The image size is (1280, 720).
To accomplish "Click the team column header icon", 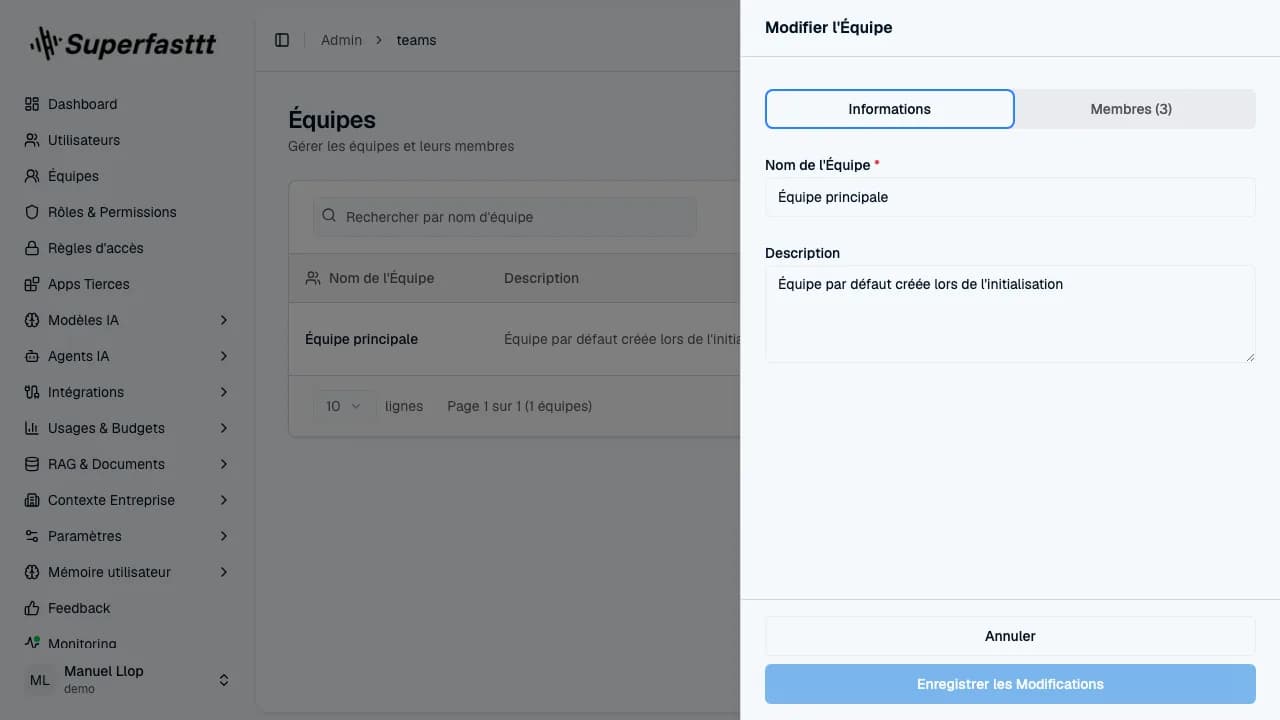I will tap(313, 278).
